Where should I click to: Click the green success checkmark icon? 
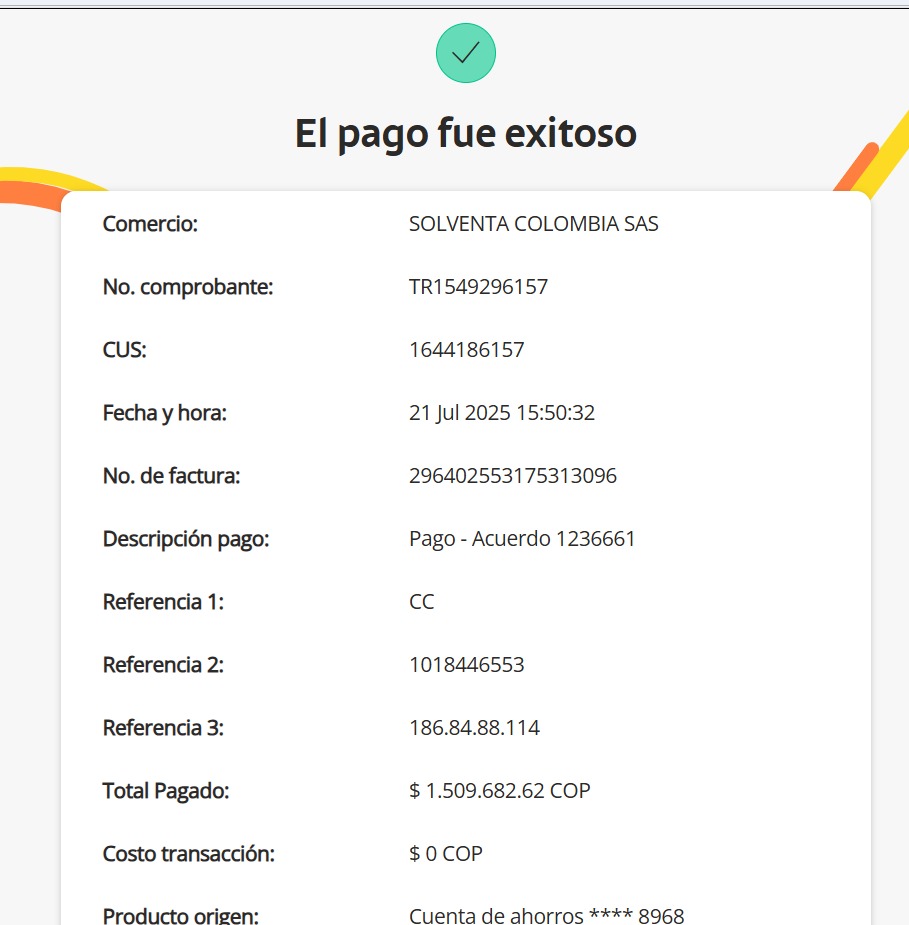point(465,53)
